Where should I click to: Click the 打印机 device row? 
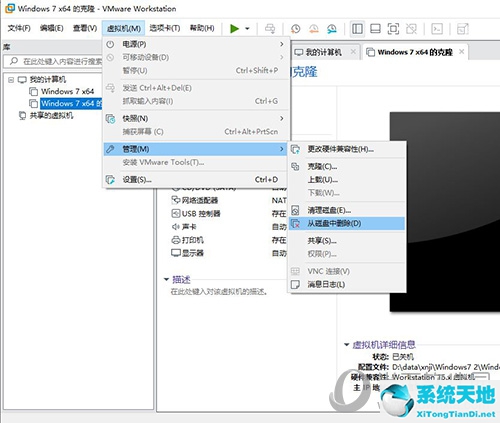pos(228,240)
